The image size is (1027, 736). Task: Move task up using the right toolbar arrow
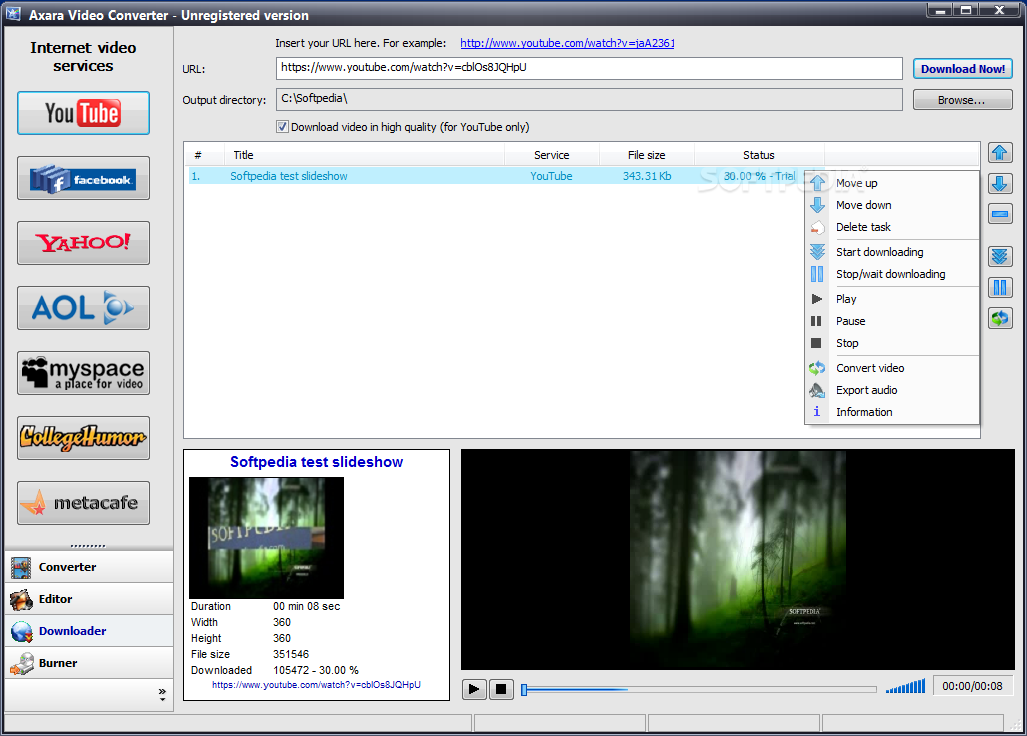(999, 153)
